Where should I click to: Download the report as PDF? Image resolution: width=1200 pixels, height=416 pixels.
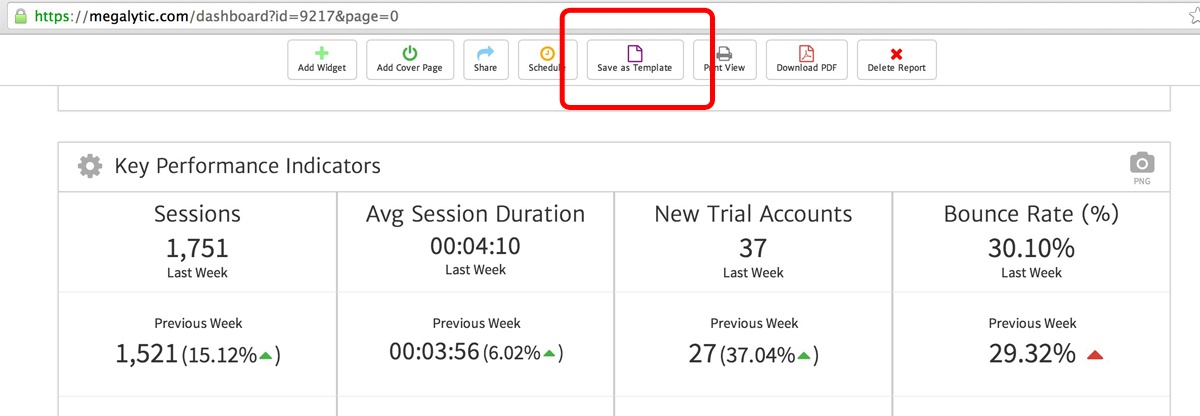pyautogui.click(x=806, y=60)
